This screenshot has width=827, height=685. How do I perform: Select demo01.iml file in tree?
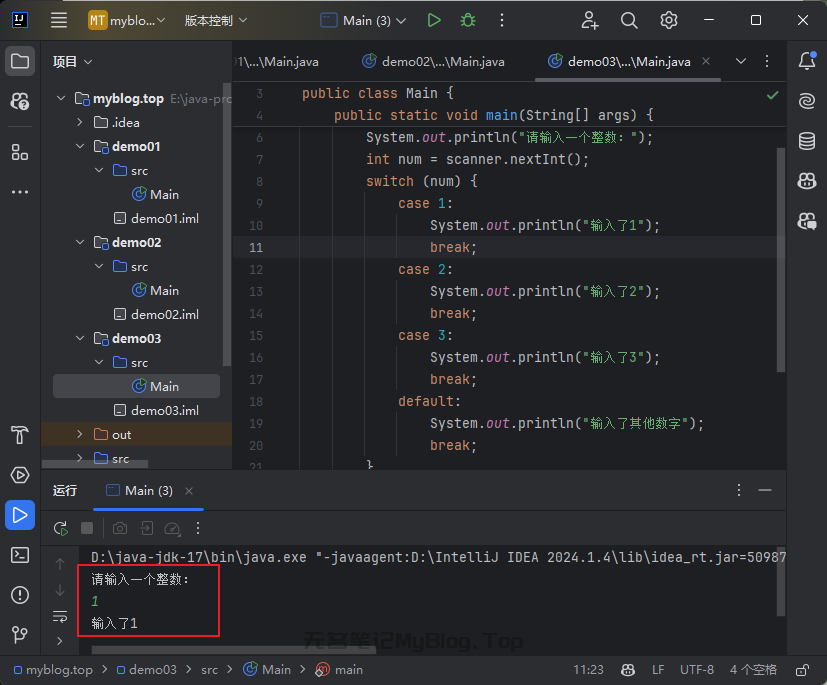[x=157, y=218]
